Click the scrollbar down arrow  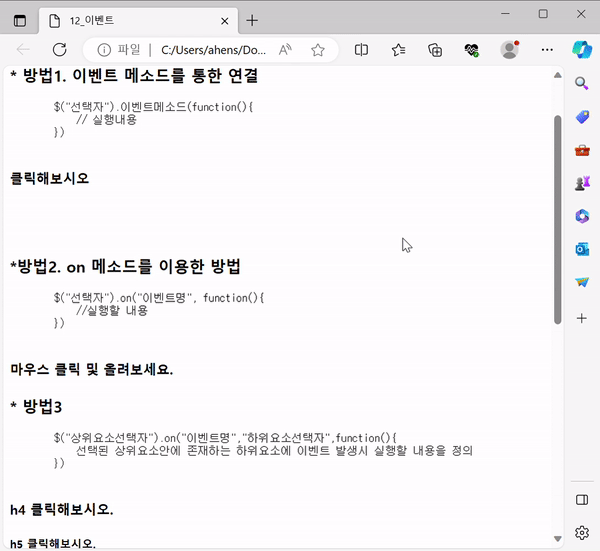(558, 539)
